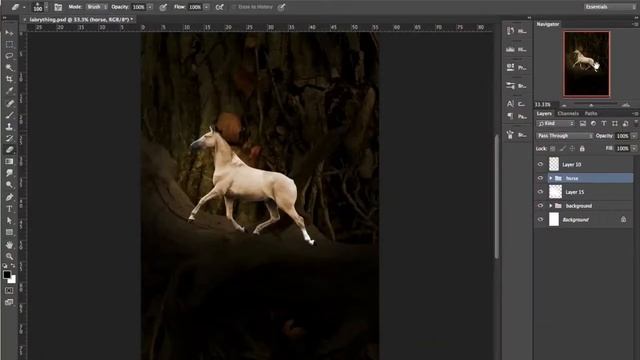Reset default foreground and background colors
Screen dimensions: 640x360
tap(4, 266)
